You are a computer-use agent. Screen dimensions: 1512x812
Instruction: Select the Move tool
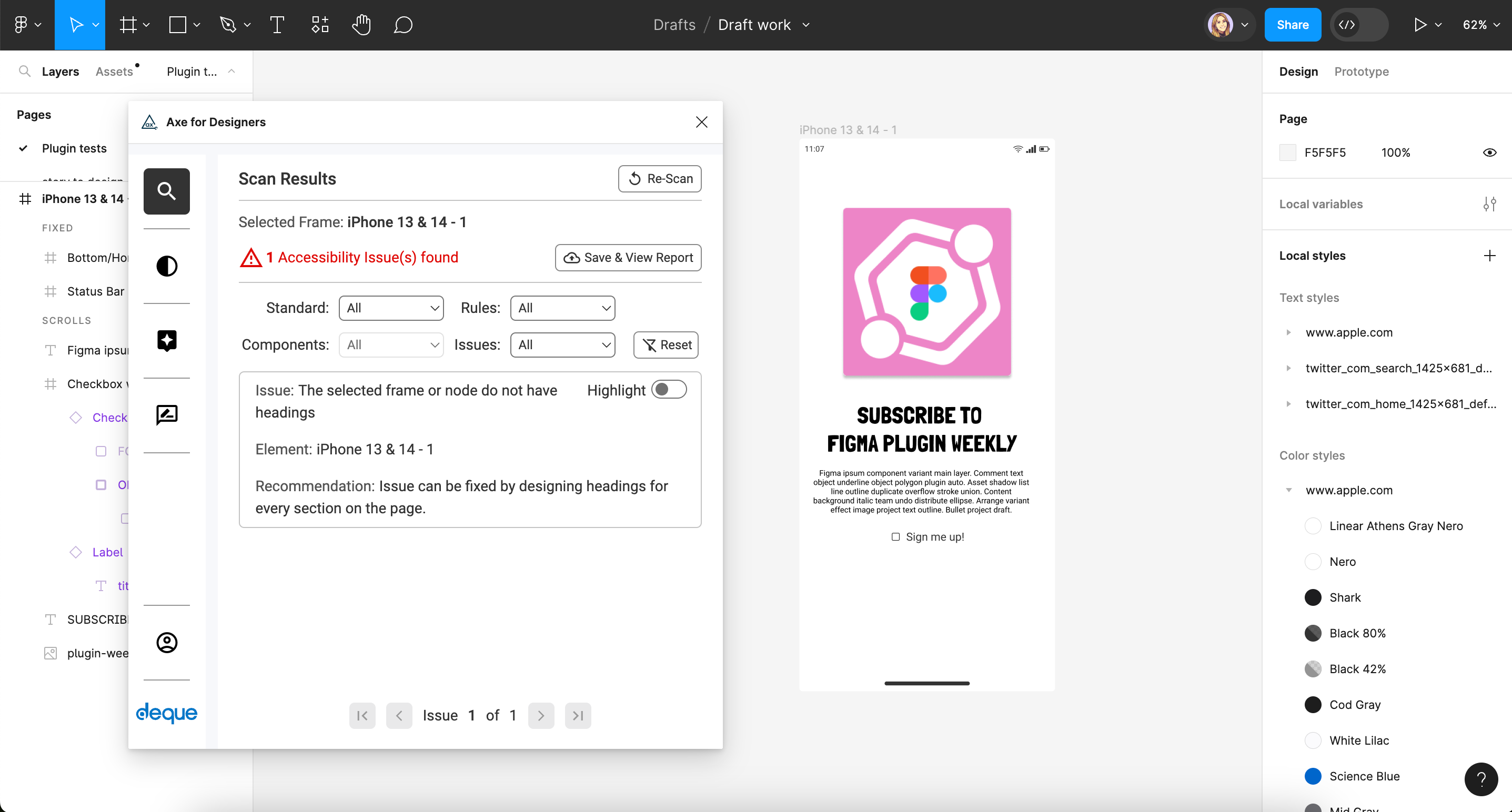(76, 25)
